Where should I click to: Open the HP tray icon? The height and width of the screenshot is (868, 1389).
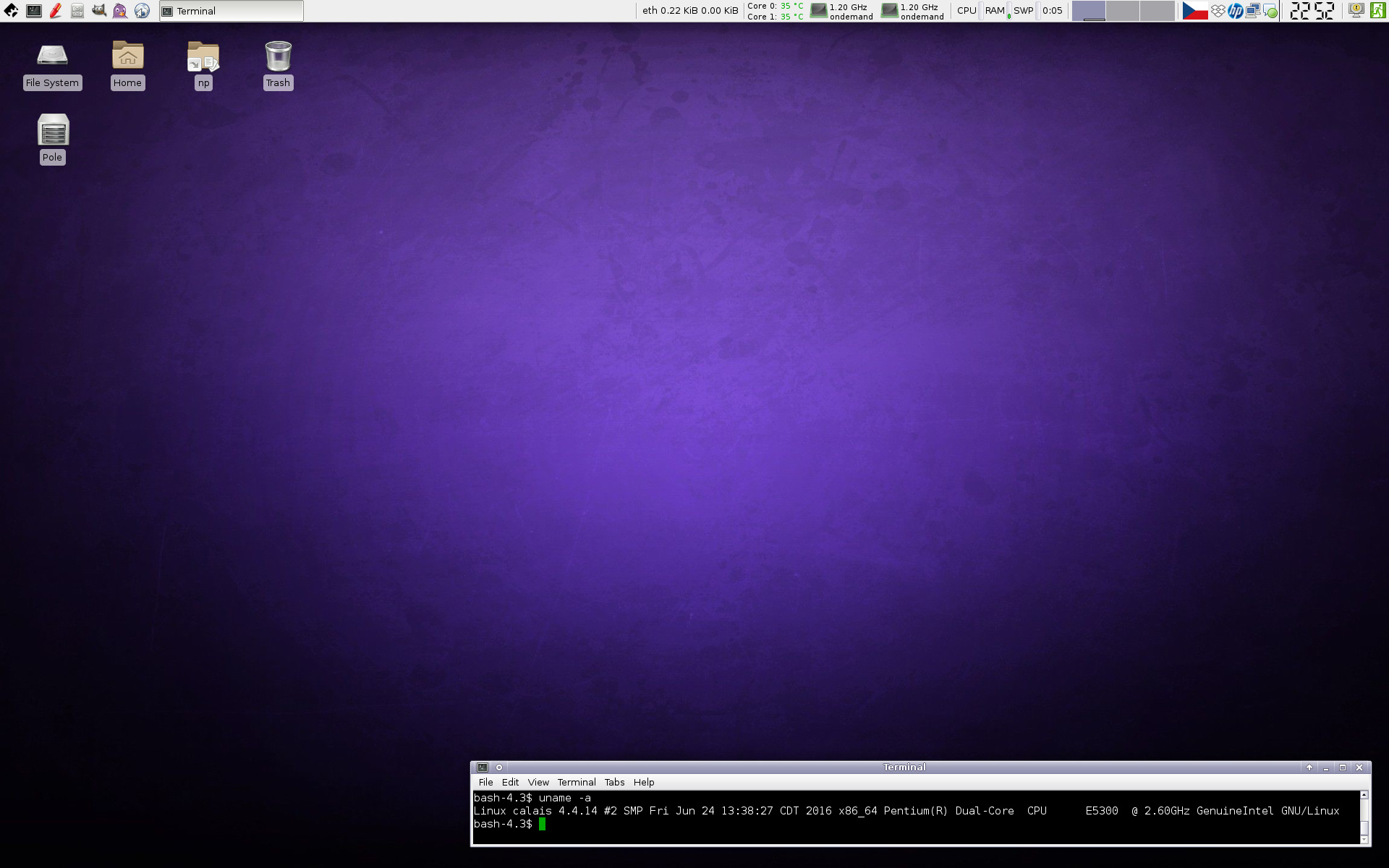[1235, 11]
